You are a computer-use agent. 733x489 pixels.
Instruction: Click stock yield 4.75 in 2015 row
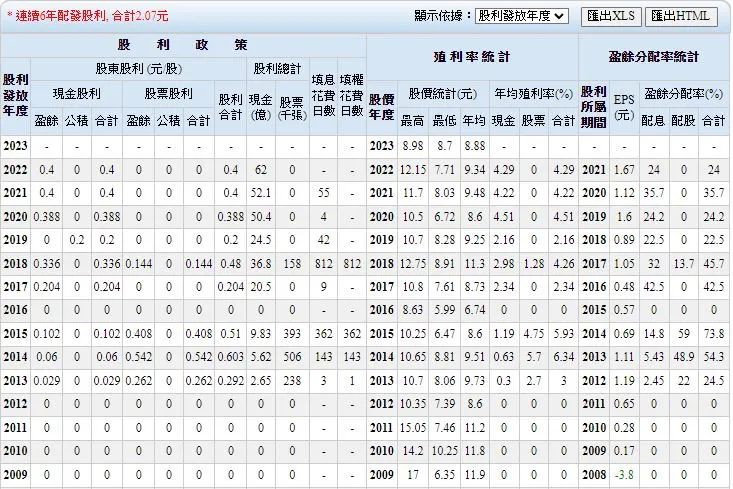[x=534, y=333]
